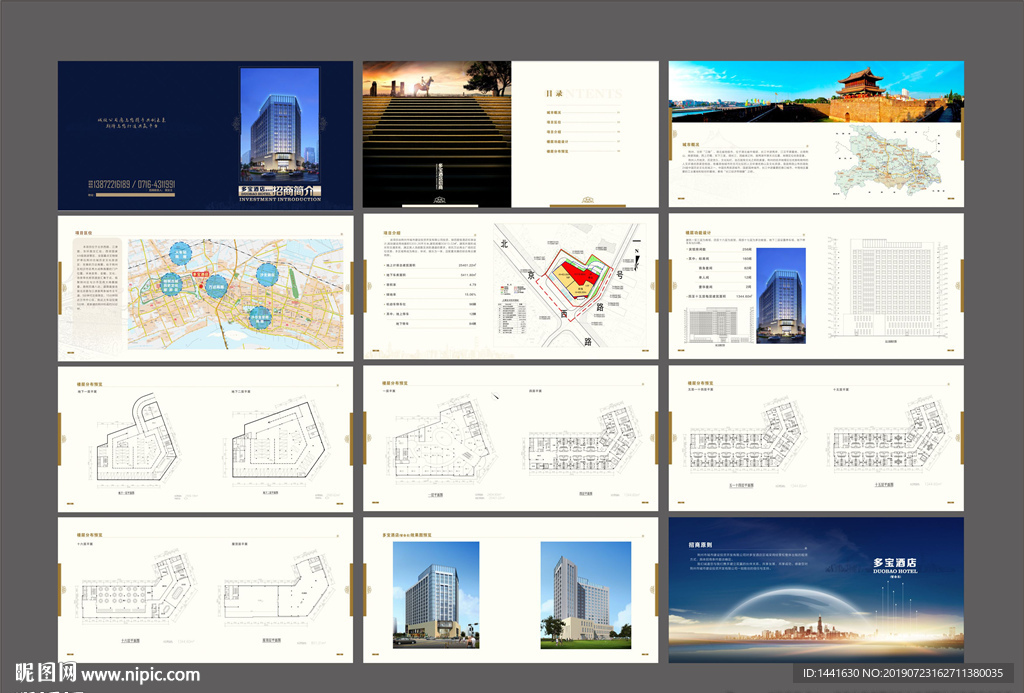Click the night hotel photo on the floor function page
Viewport: 1024px width, 693px height.
(780, 295)
